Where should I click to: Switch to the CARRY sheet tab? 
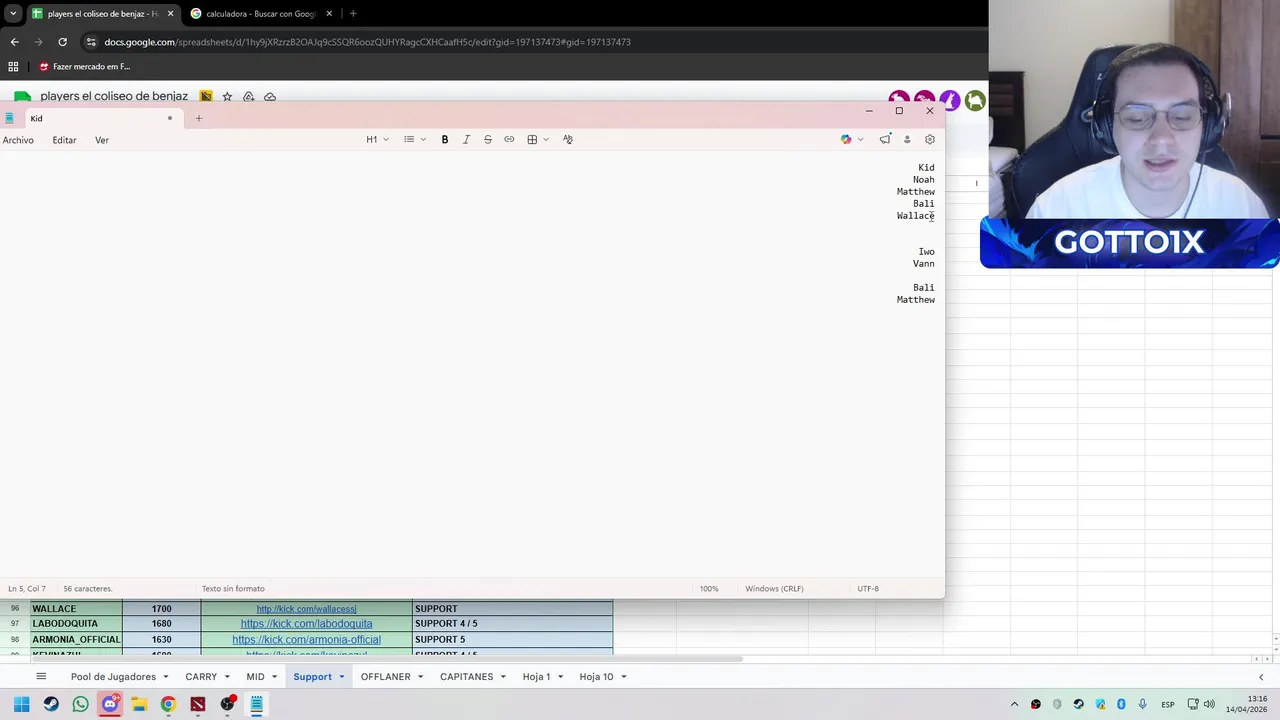(201, 677)
